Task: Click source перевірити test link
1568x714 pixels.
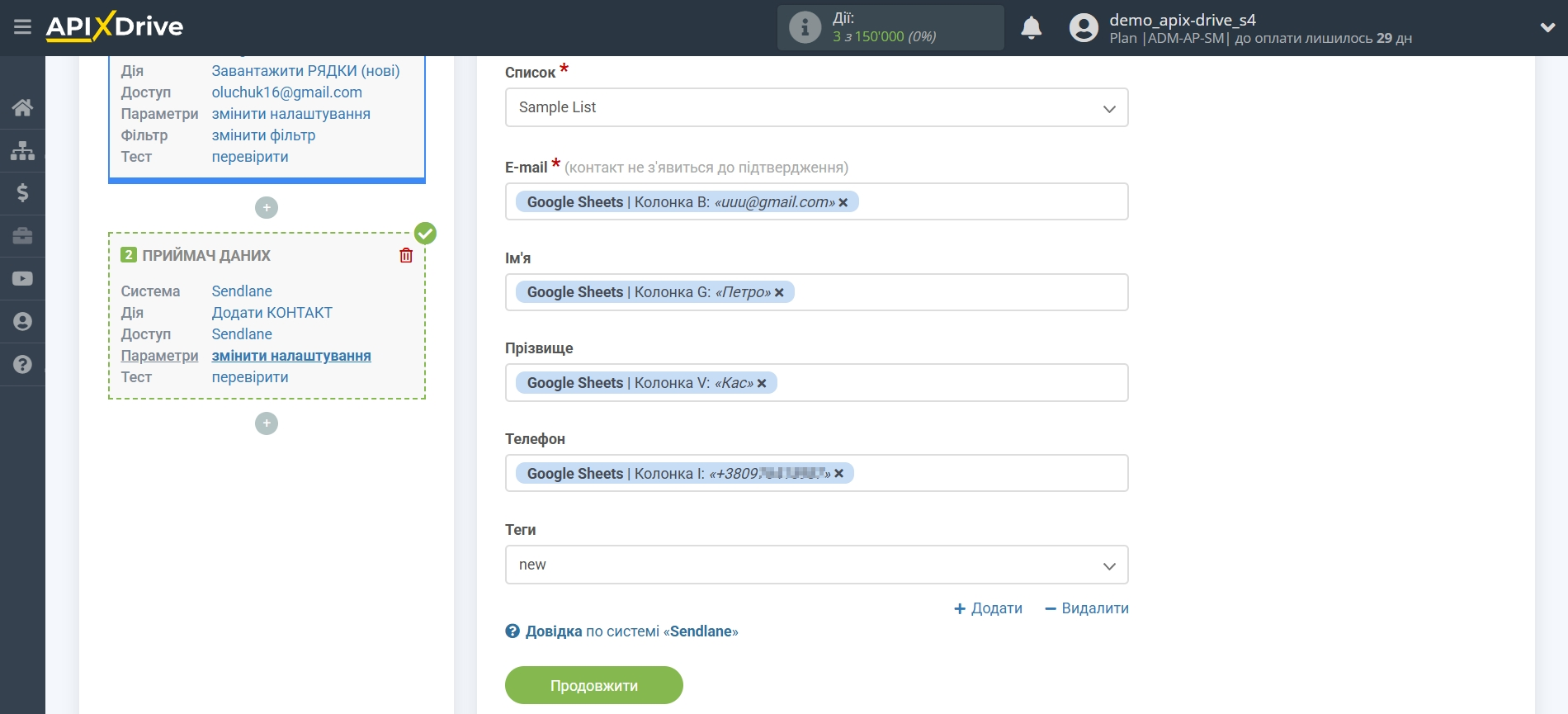Action: [250, 157]
